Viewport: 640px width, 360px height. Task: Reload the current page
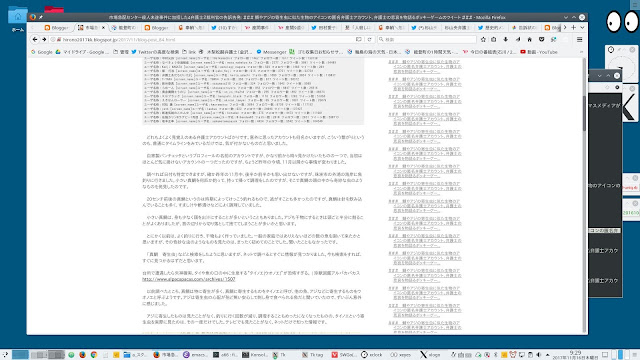pyautogui.click(x=369, y=40)
